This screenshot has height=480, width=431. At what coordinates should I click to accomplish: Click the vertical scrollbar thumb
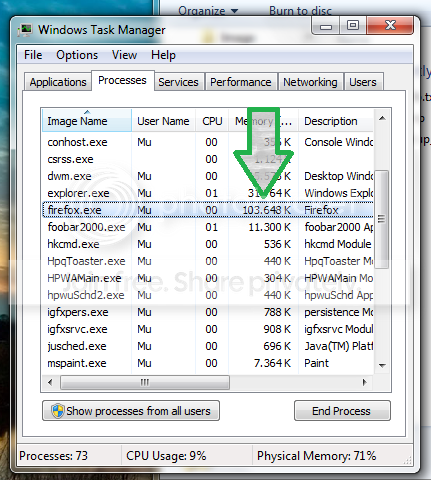pos(382,219)
